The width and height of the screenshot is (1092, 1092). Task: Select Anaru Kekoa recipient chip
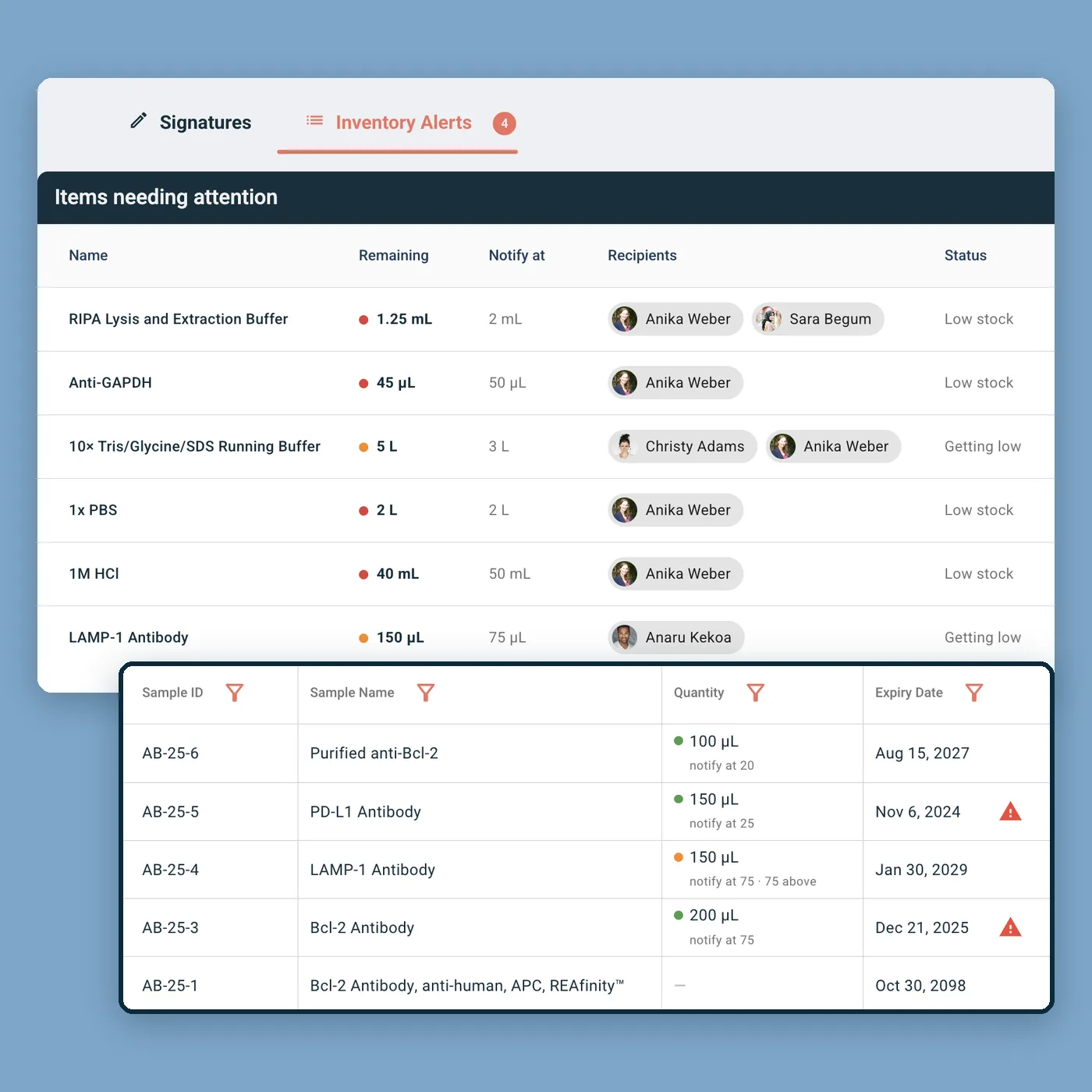pos(676,637)
